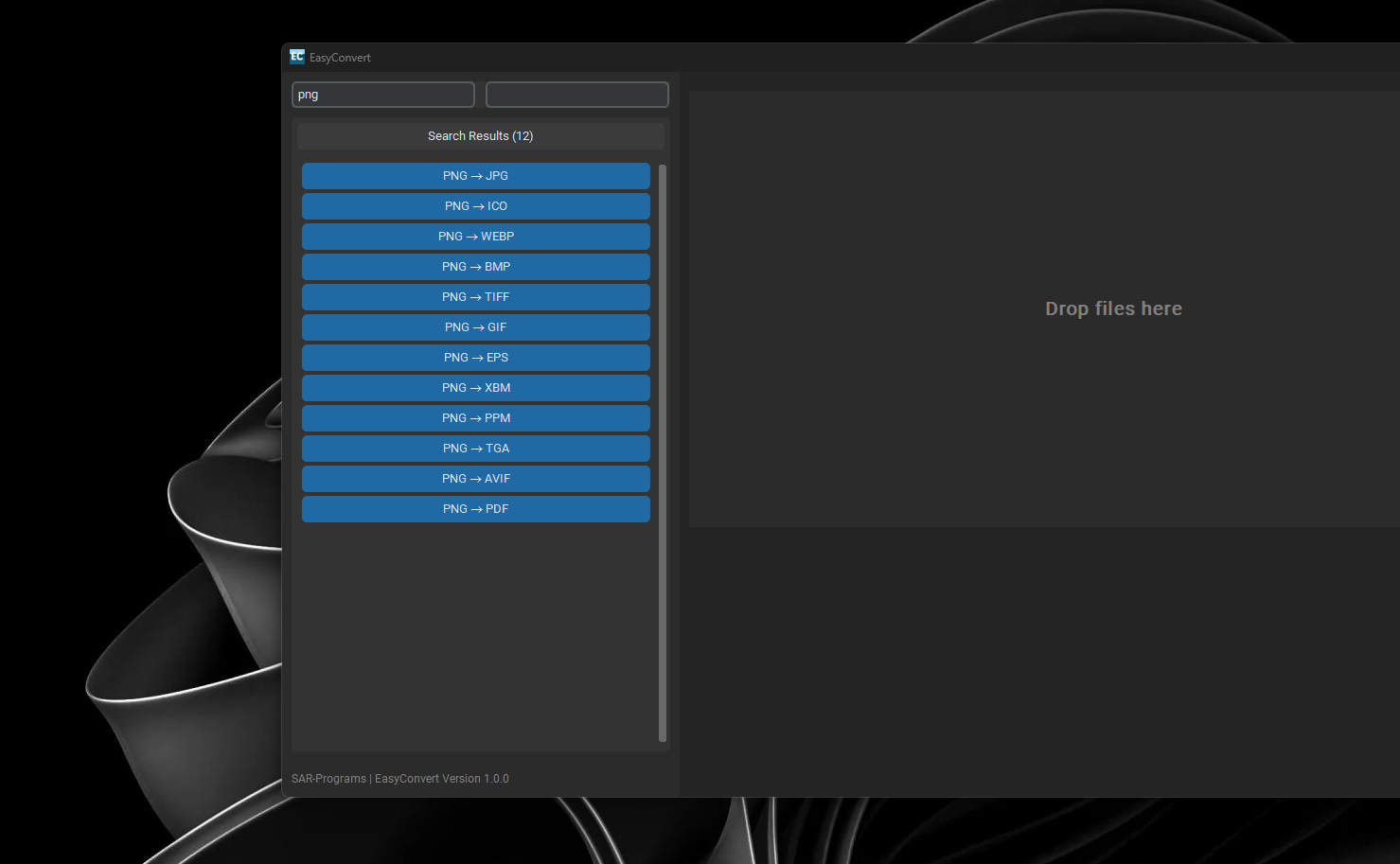1400x864 pixels.
Task: Pick the PNG → BMP option
Action: (x=475, y=267)
